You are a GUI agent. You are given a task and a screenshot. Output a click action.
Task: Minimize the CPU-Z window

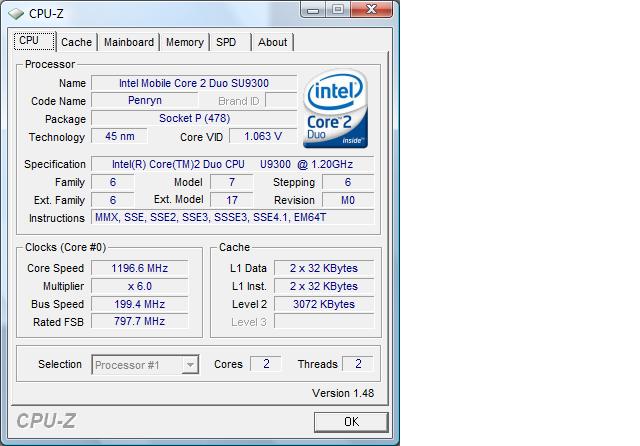point(313,9)
